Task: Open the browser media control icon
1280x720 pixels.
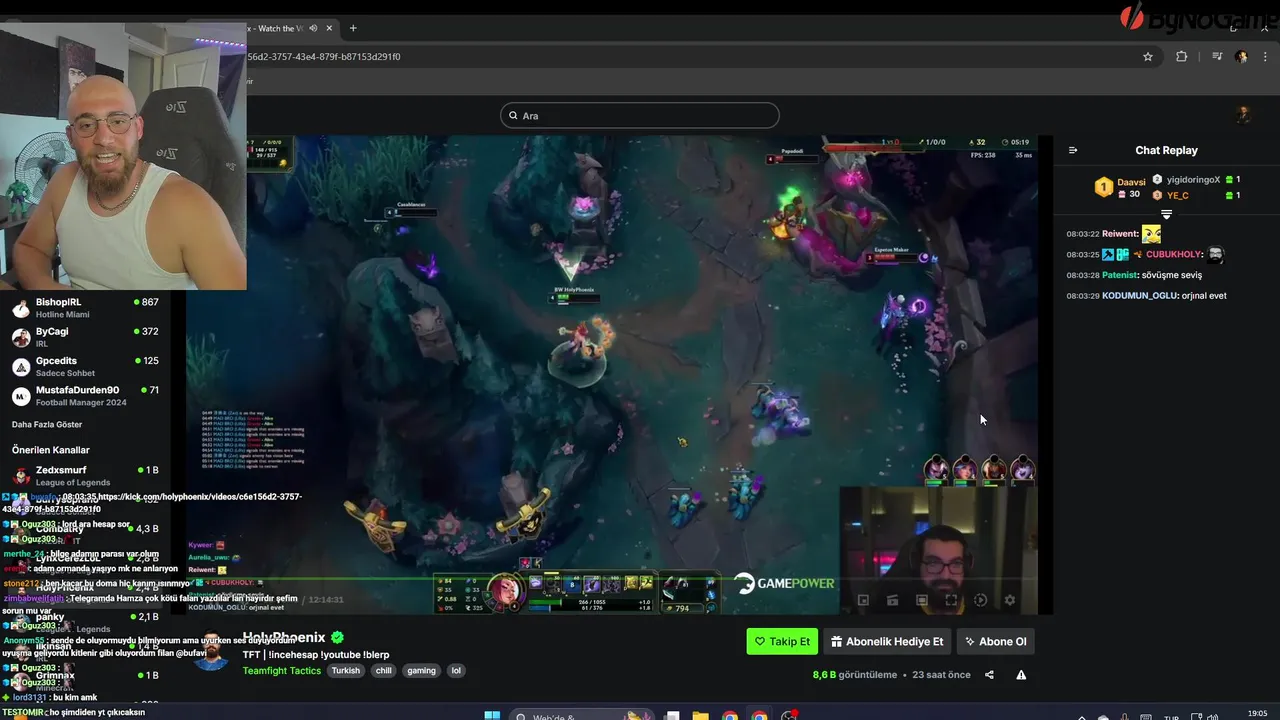Action: coord(1217,57)
